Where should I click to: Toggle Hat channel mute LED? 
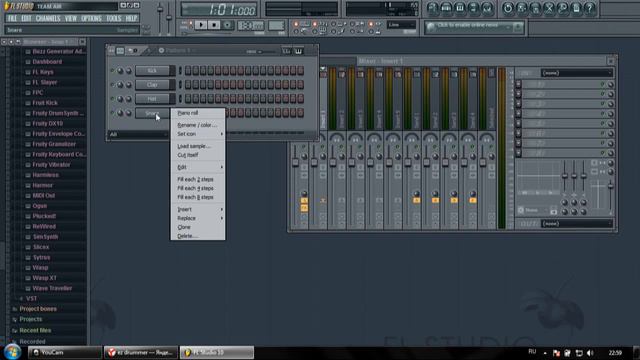point(112,98)
